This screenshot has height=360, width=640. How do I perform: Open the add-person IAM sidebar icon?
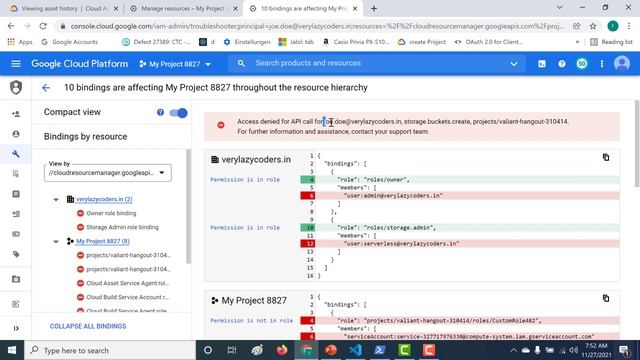click(x=16, y=114)
